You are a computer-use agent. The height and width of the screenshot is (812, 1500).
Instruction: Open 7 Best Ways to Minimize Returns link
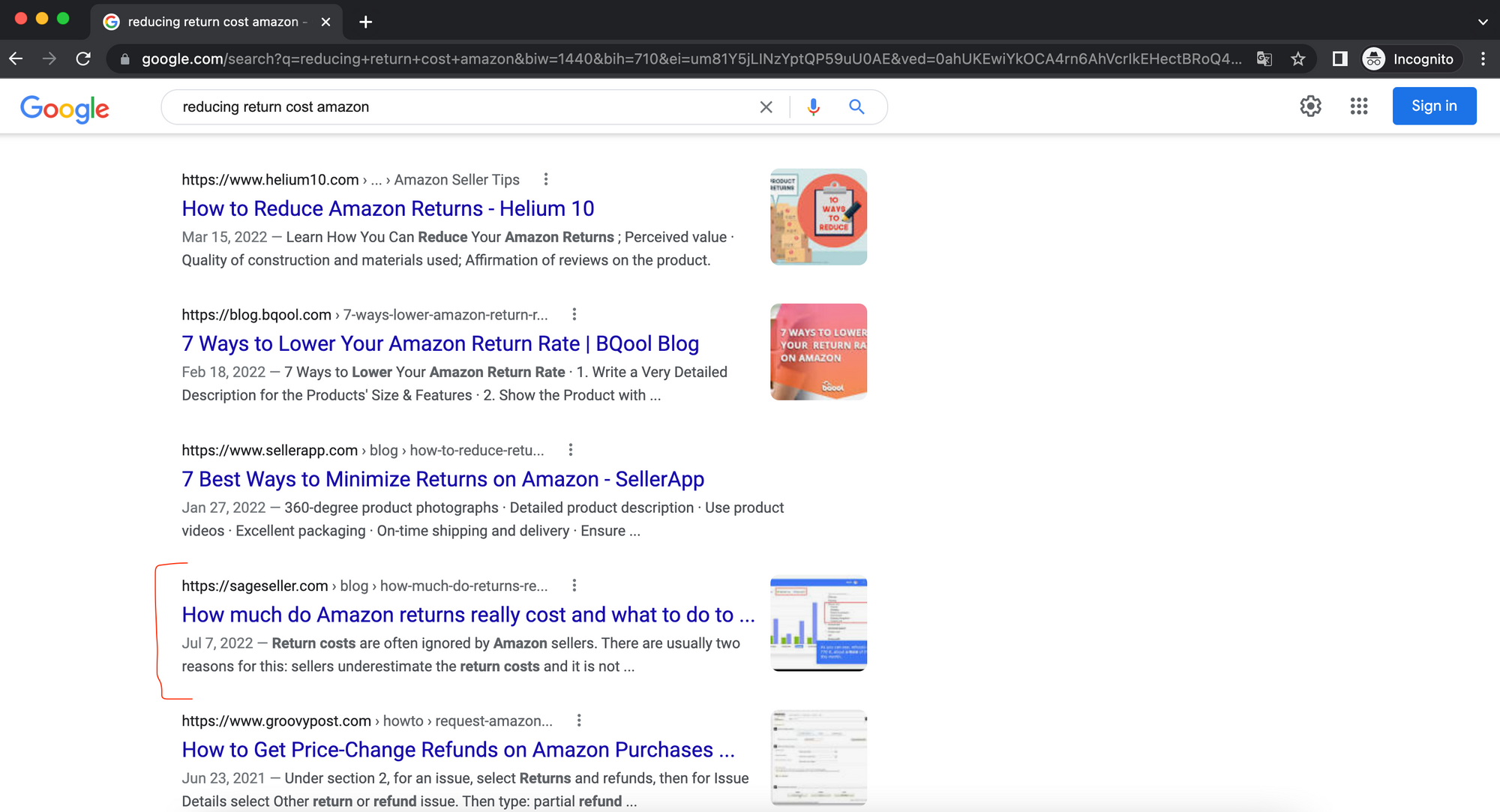coord(442,479)
